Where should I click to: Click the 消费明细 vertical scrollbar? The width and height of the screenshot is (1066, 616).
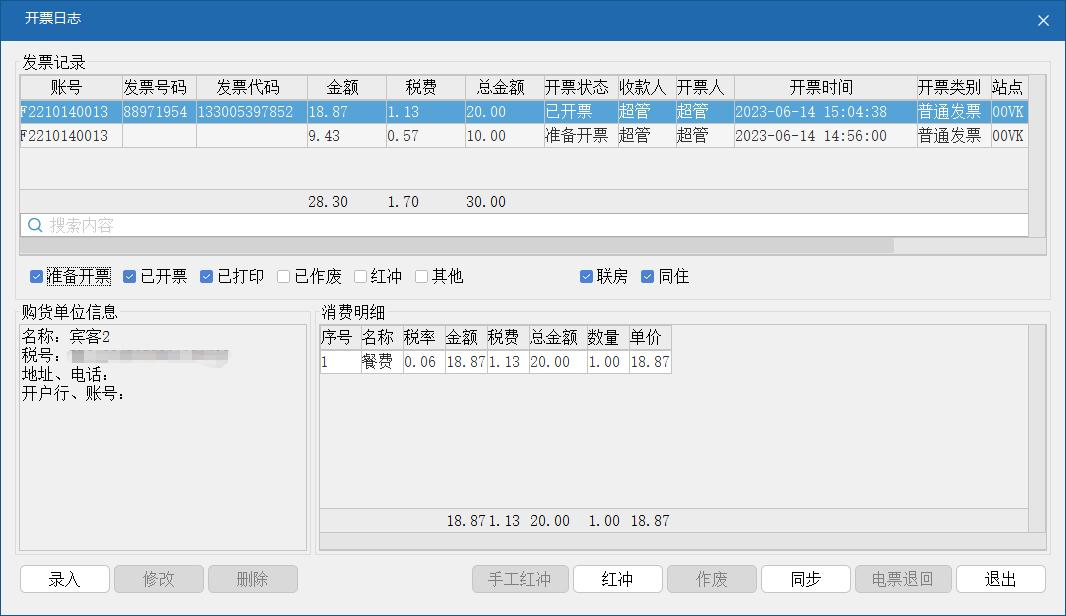pos(1037,428)
